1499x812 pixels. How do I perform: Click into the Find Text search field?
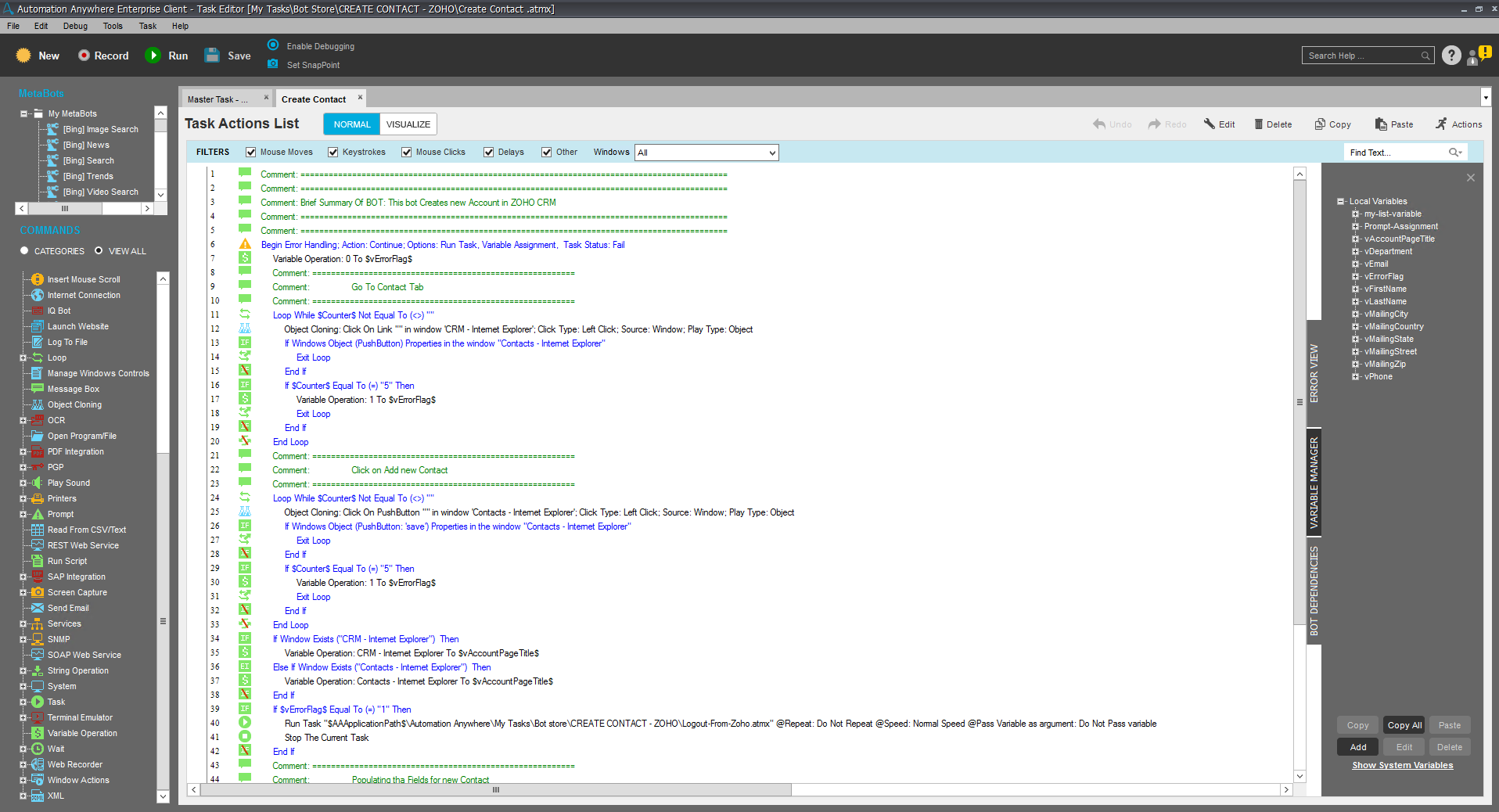1397,153
